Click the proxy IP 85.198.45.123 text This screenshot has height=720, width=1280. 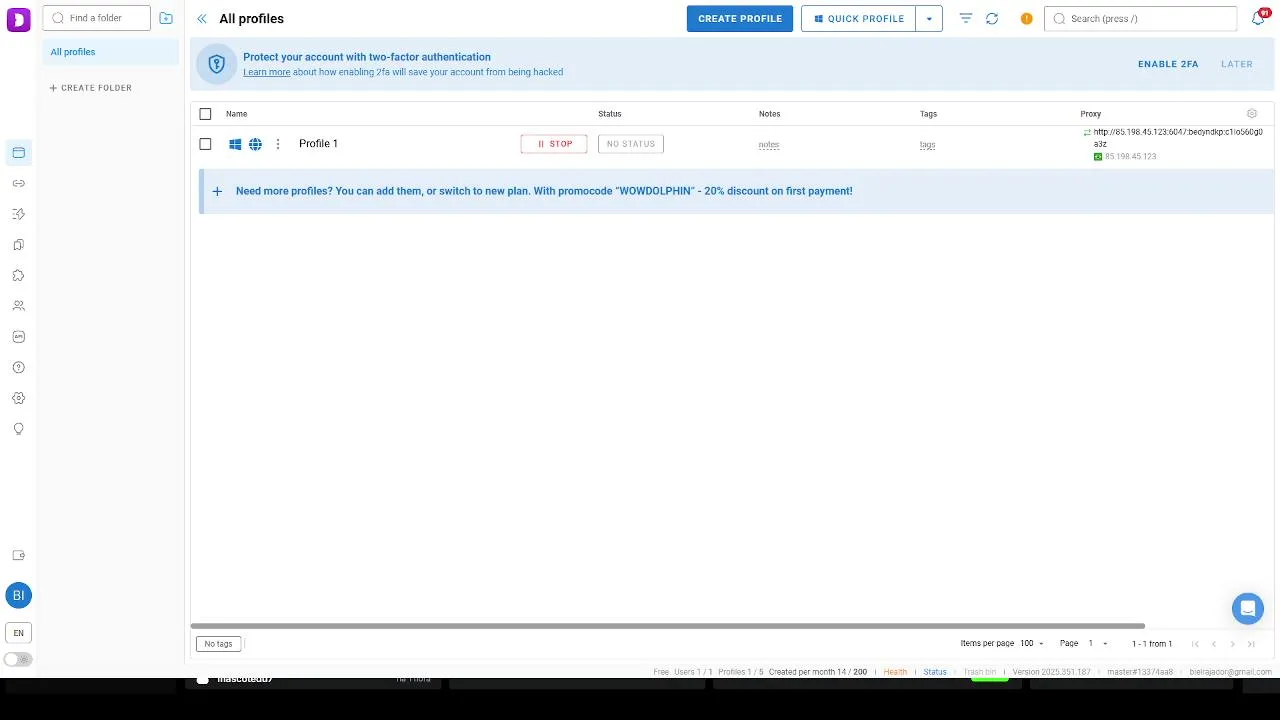tap(1131, 157)
